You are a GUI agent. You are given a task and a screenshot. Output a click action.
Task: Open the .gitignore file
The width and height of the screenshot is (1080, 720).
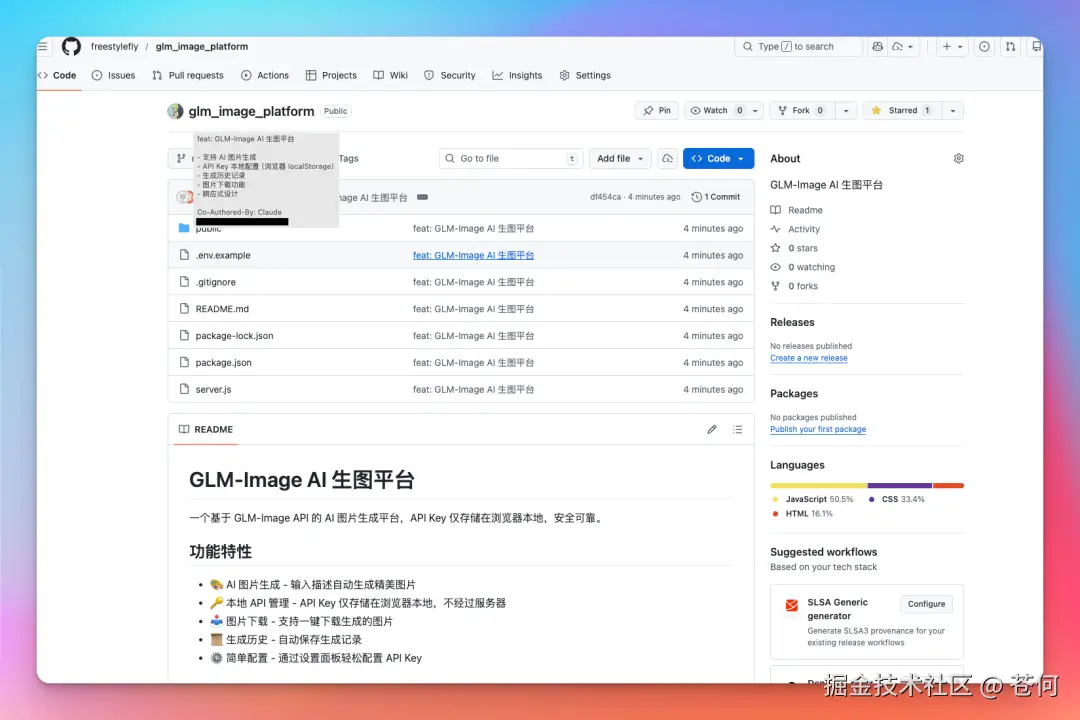(216, 282)
